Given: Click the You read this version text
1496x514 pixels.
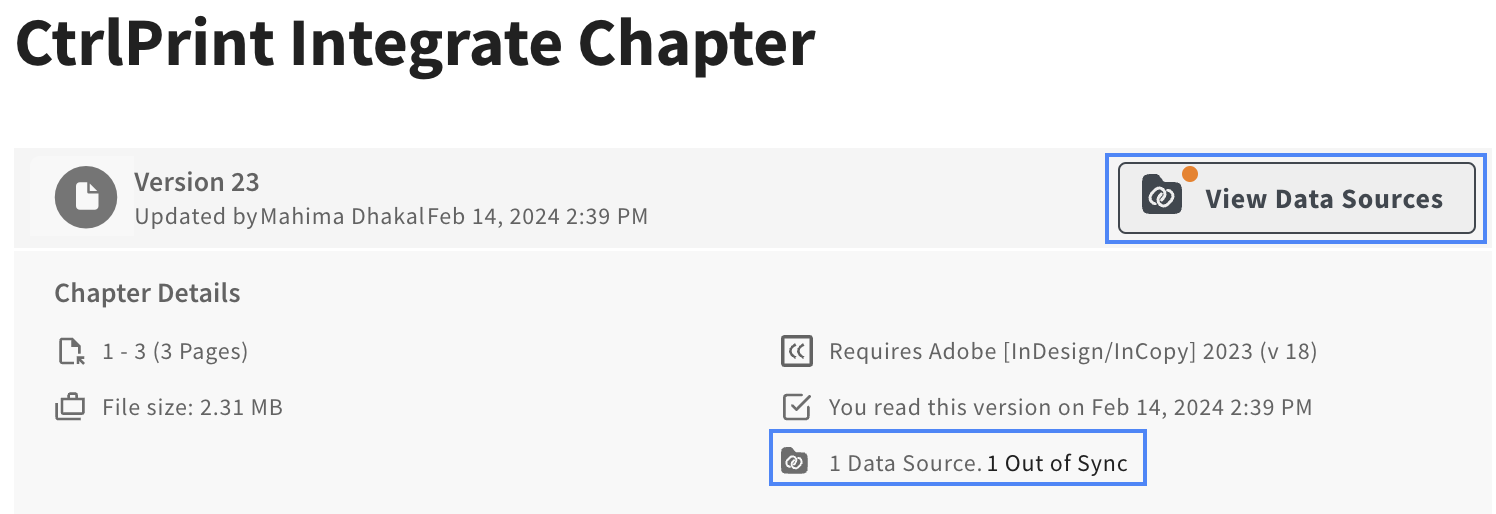Looking at the screenshot, I should tap(1070, 407).
